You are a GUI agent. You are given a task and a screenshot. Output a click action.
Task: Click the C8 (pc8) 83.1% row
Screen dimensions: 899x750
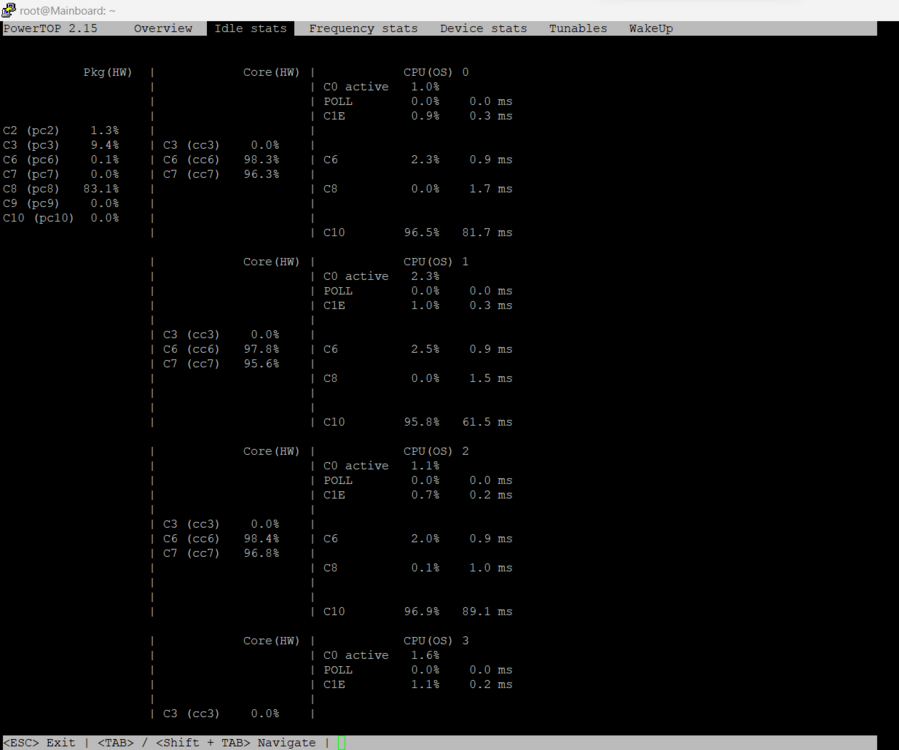(61, 189)
